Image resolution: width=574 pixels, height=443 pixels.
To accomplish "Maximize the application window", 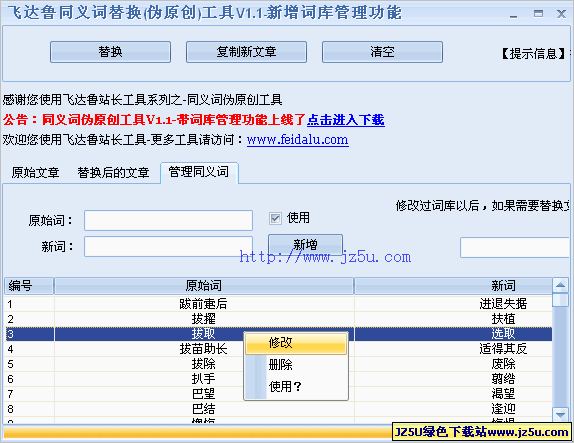I will click(538, 14).
